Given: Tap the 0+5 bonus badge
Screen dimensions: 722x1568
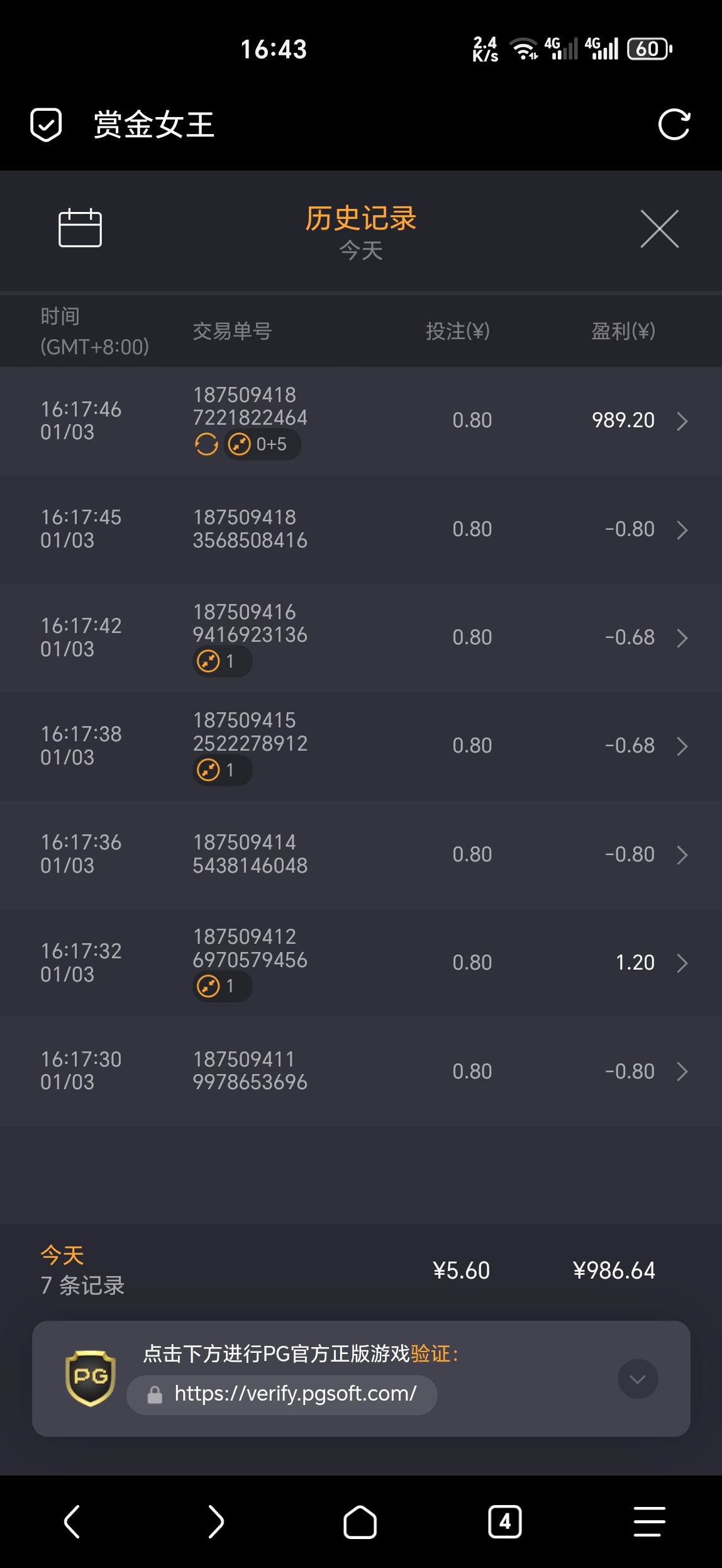Looking at the screenshot, I should (x=262, y=444).
